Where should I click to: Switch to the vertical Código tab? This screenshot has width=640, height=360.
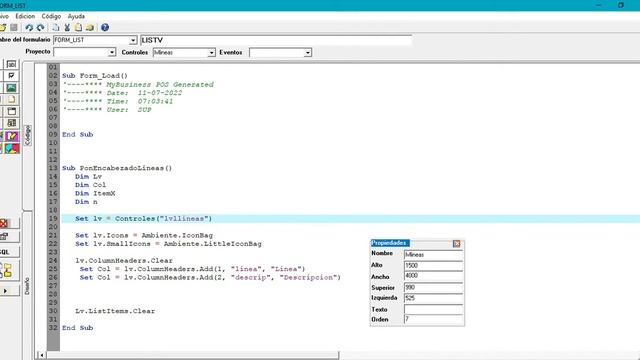[28, 135]
